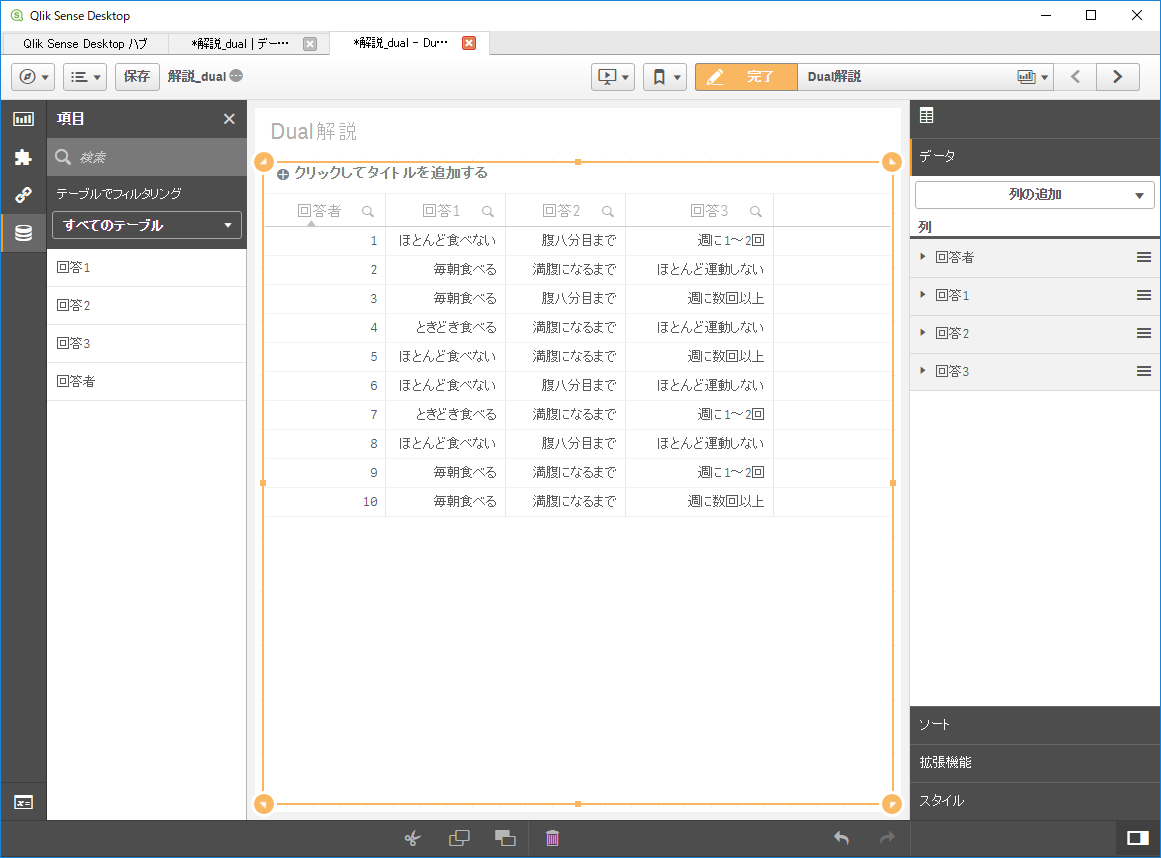Close the 項目 fields panel
1161x858 pixels.
point(230,119)
